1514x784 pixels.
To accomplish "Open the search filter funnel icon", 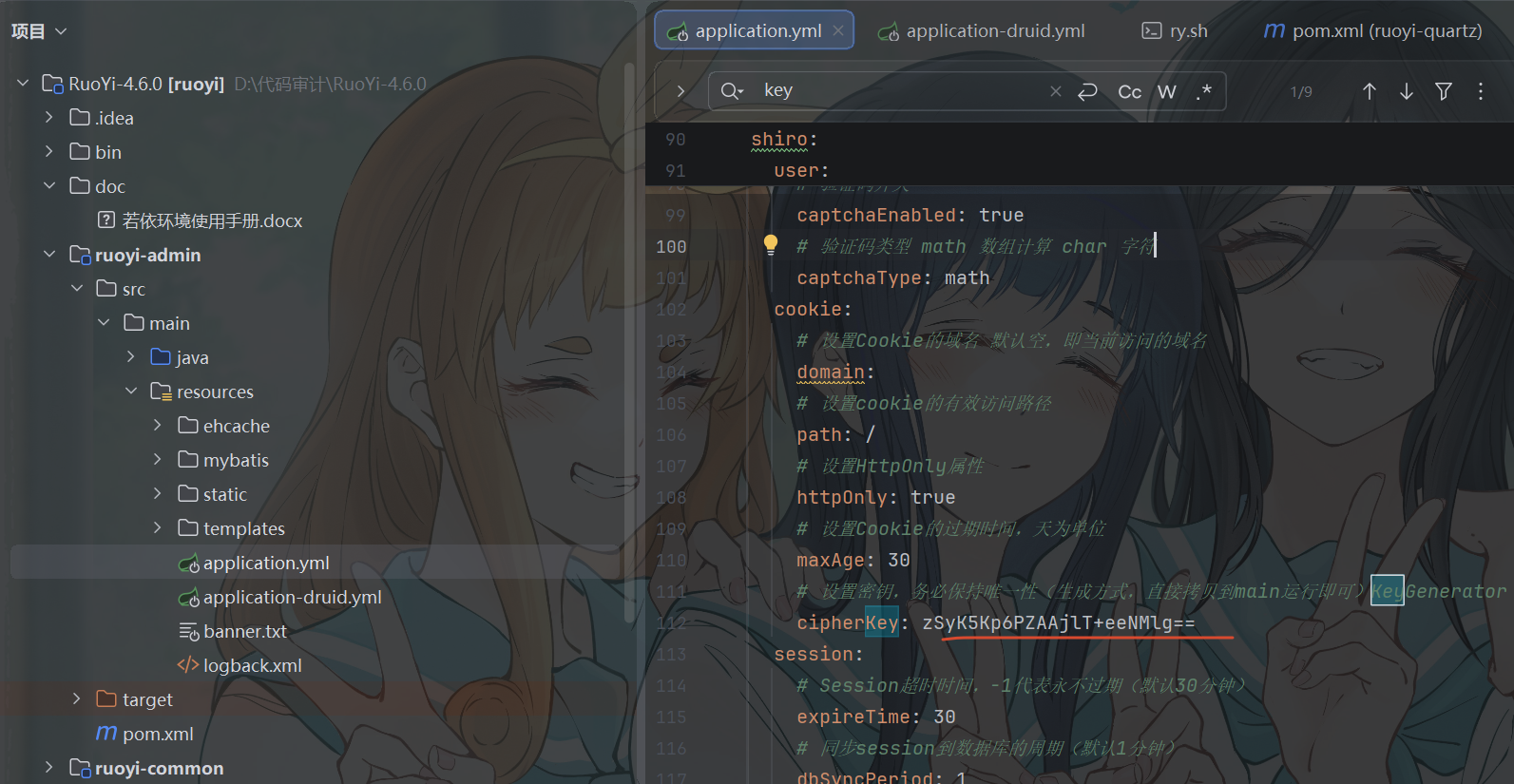I will click(1444, 91).
